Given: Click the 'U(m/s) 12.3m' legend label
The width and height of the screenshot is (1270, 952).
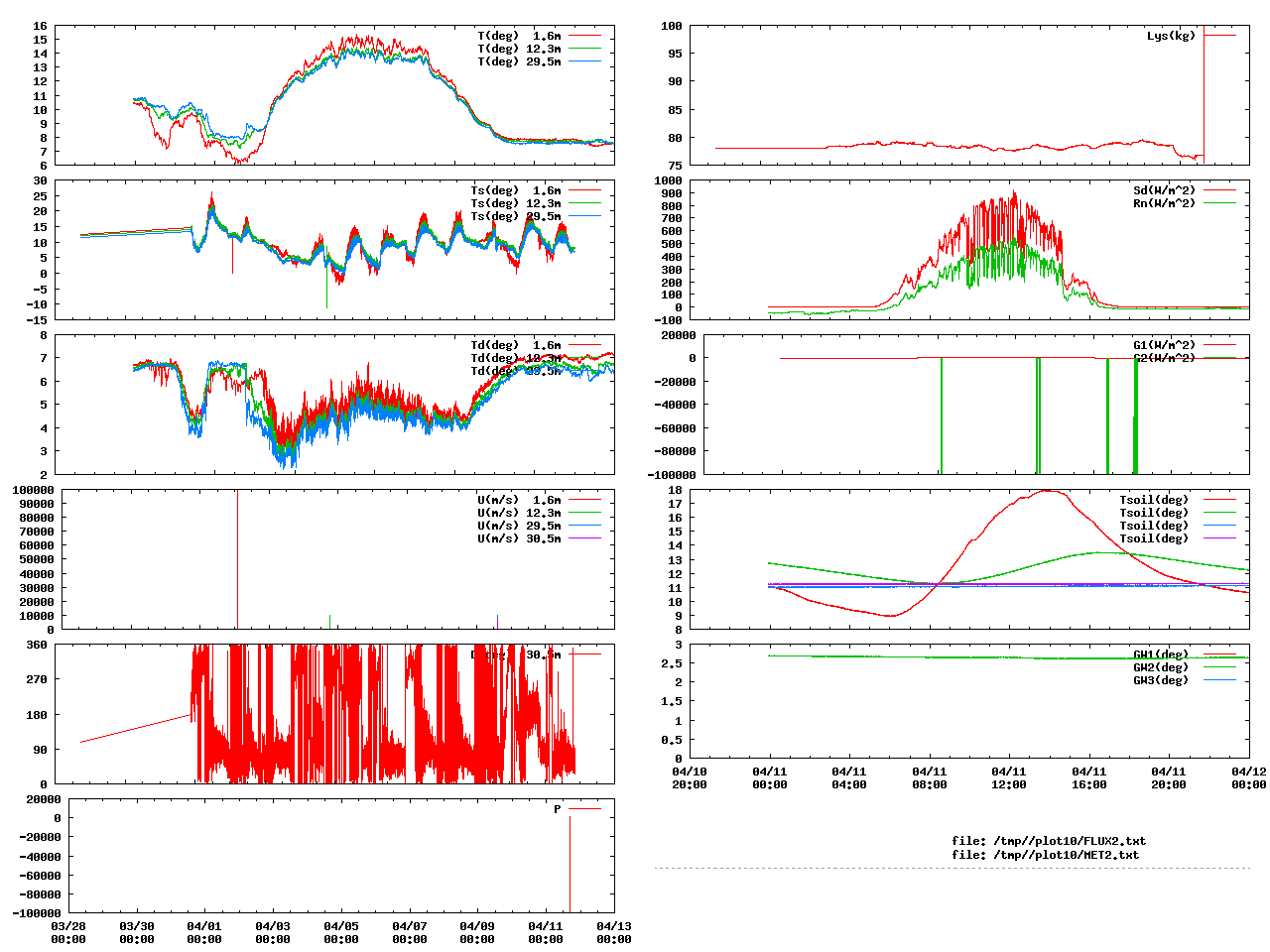Looking at the screenshot, I should (519, 513).
